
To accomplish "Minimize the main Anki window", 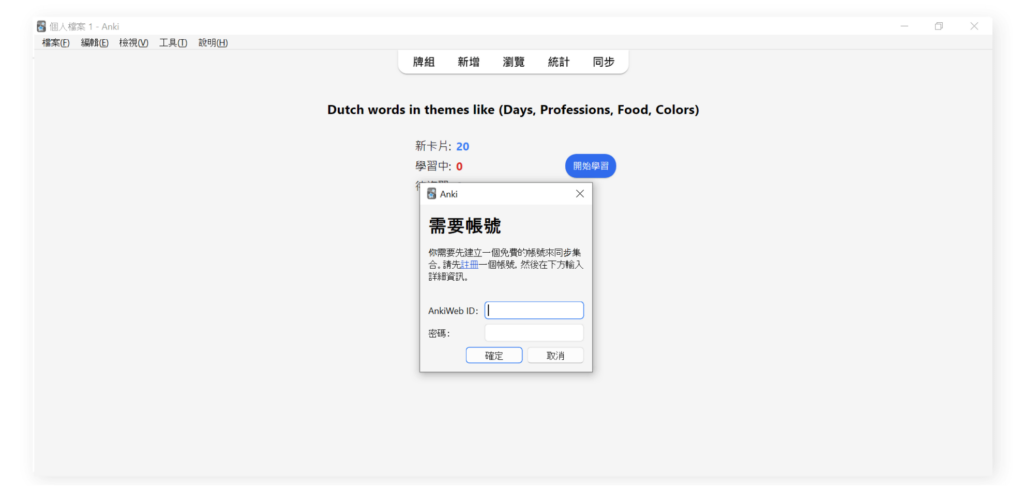I will [904, 26].
